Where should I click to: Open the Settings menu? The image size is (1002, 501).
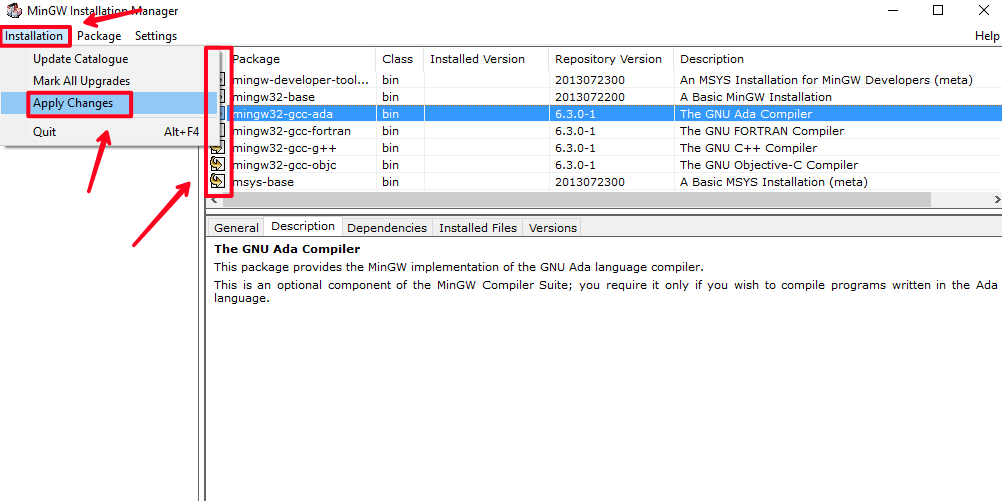[156, 36]
